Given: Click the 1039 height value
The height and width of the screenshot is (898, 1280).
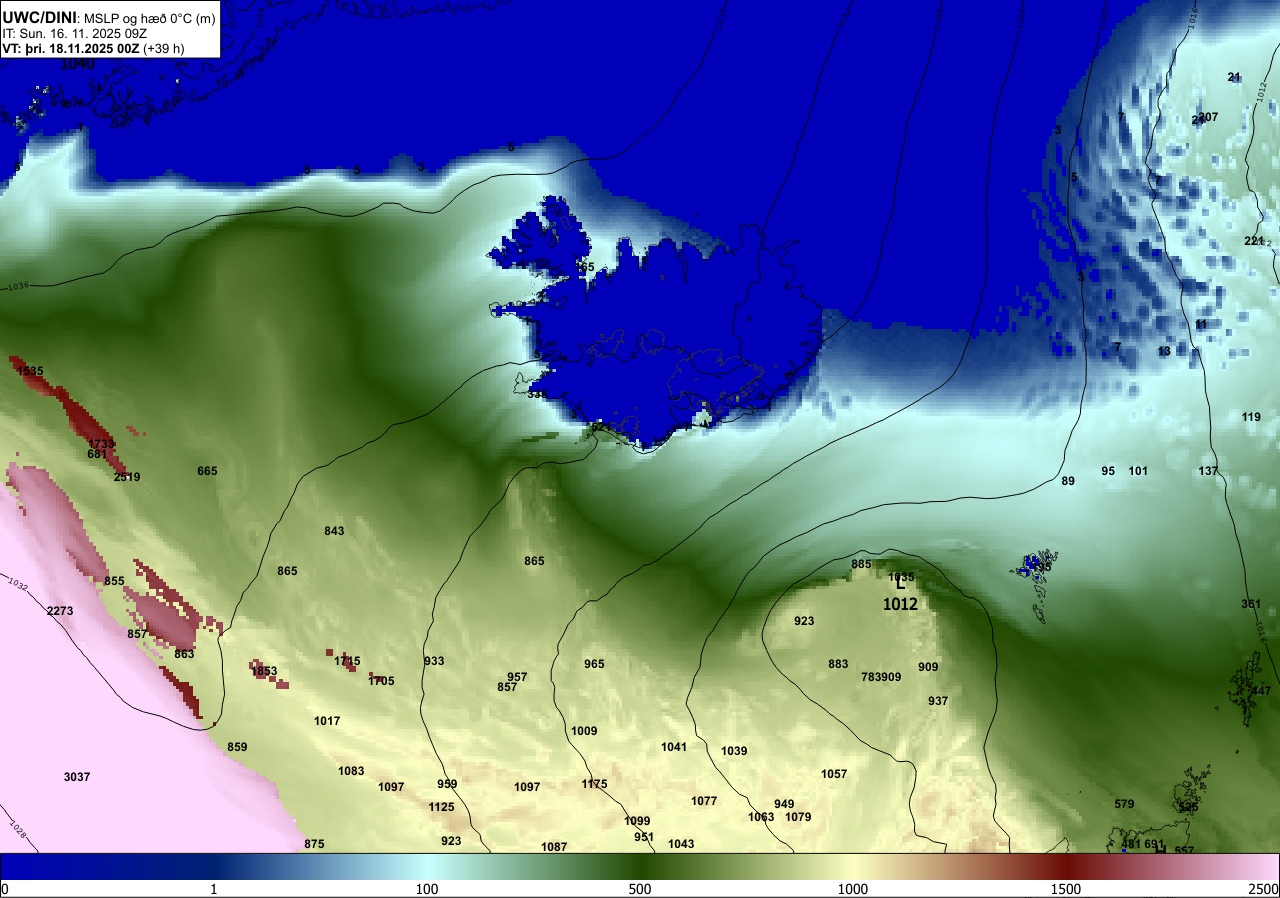Looking at the screenshot, I should coord(734,751).
